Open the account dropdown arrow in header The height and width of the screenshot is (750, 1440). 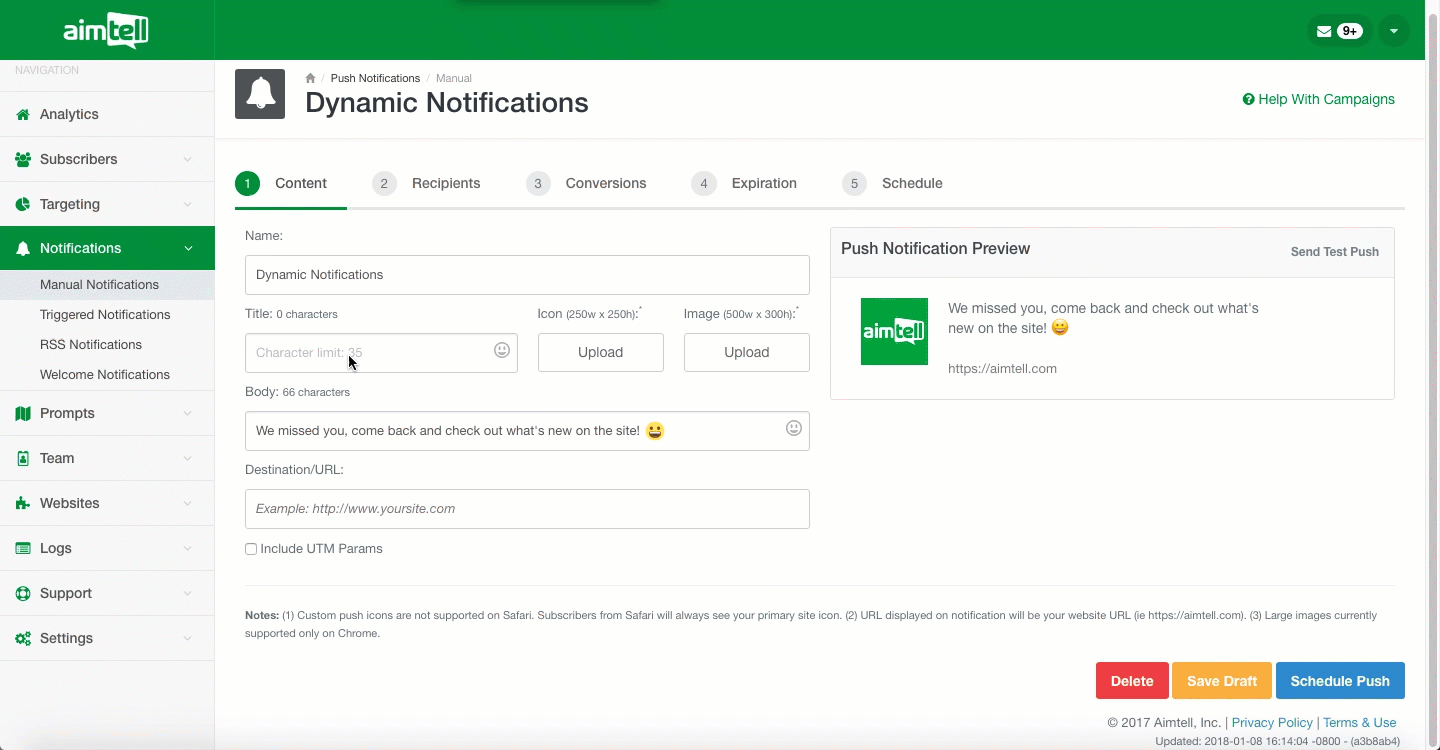tap(1393, 31)
